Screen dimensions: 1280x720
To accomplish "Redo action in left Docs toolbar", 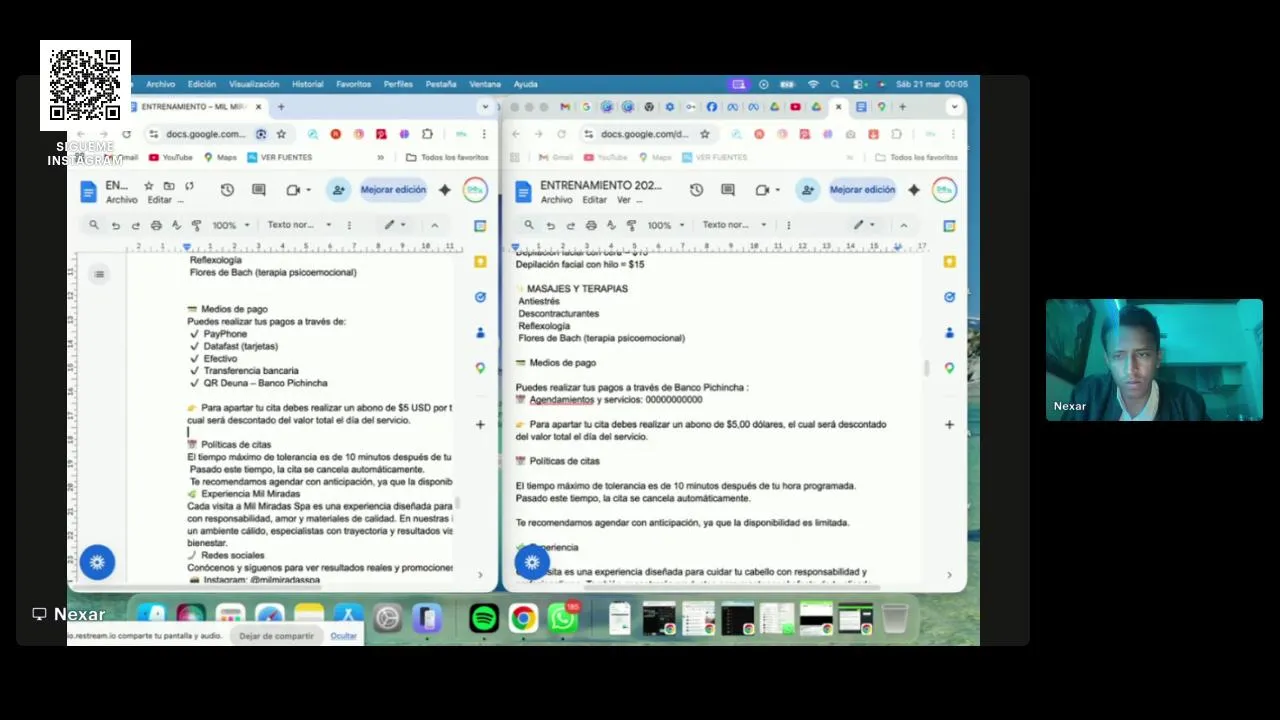I will (x=135, y=225).
